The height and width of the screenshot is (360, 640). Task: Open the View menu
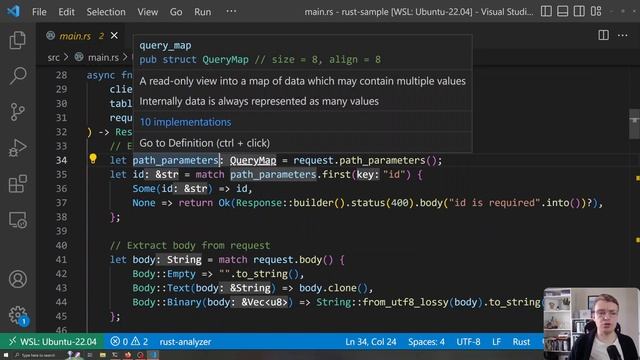point(147,12)
